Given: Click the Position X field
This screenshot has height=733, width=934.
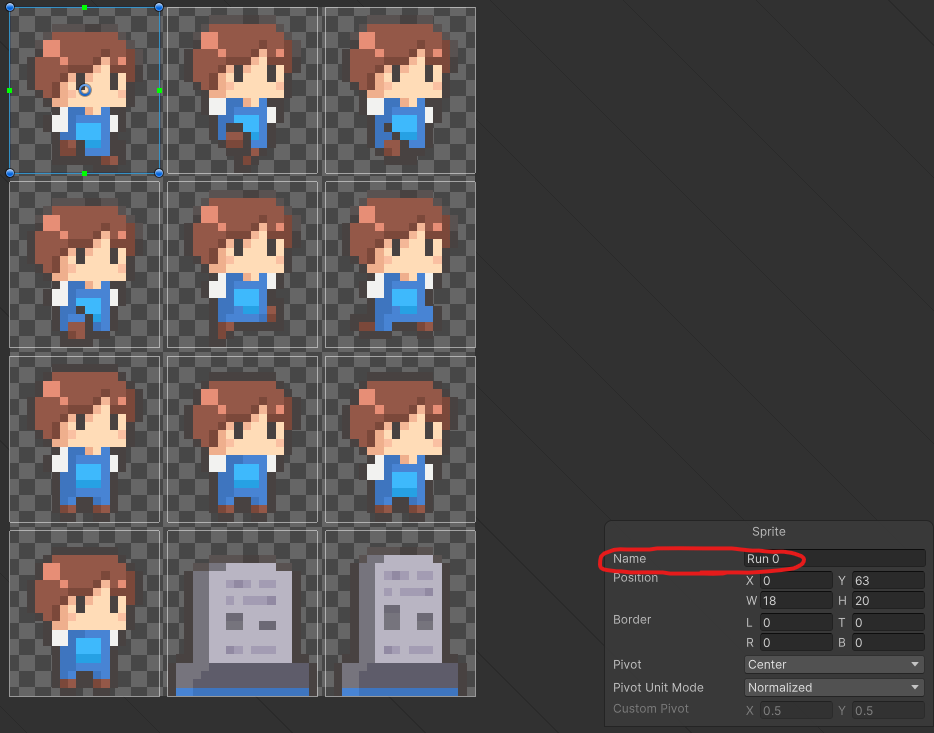Looking at the screenshot, I should (x=796, y=581).
